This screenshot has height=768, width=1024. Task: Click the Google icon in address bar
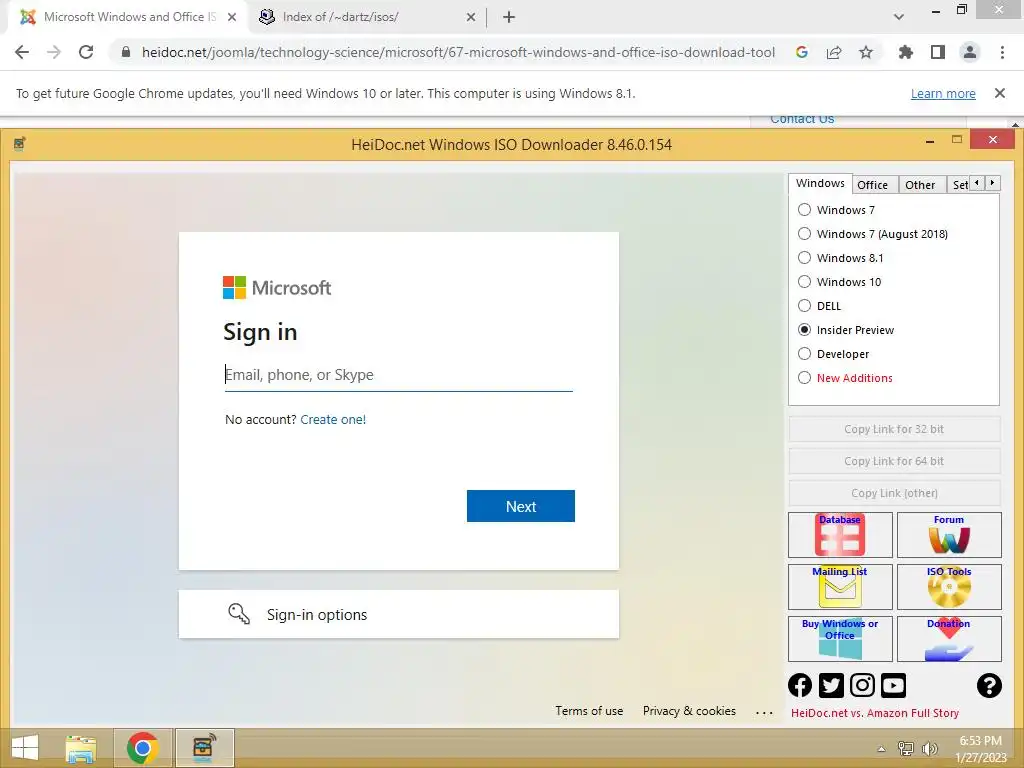(802, 52)
